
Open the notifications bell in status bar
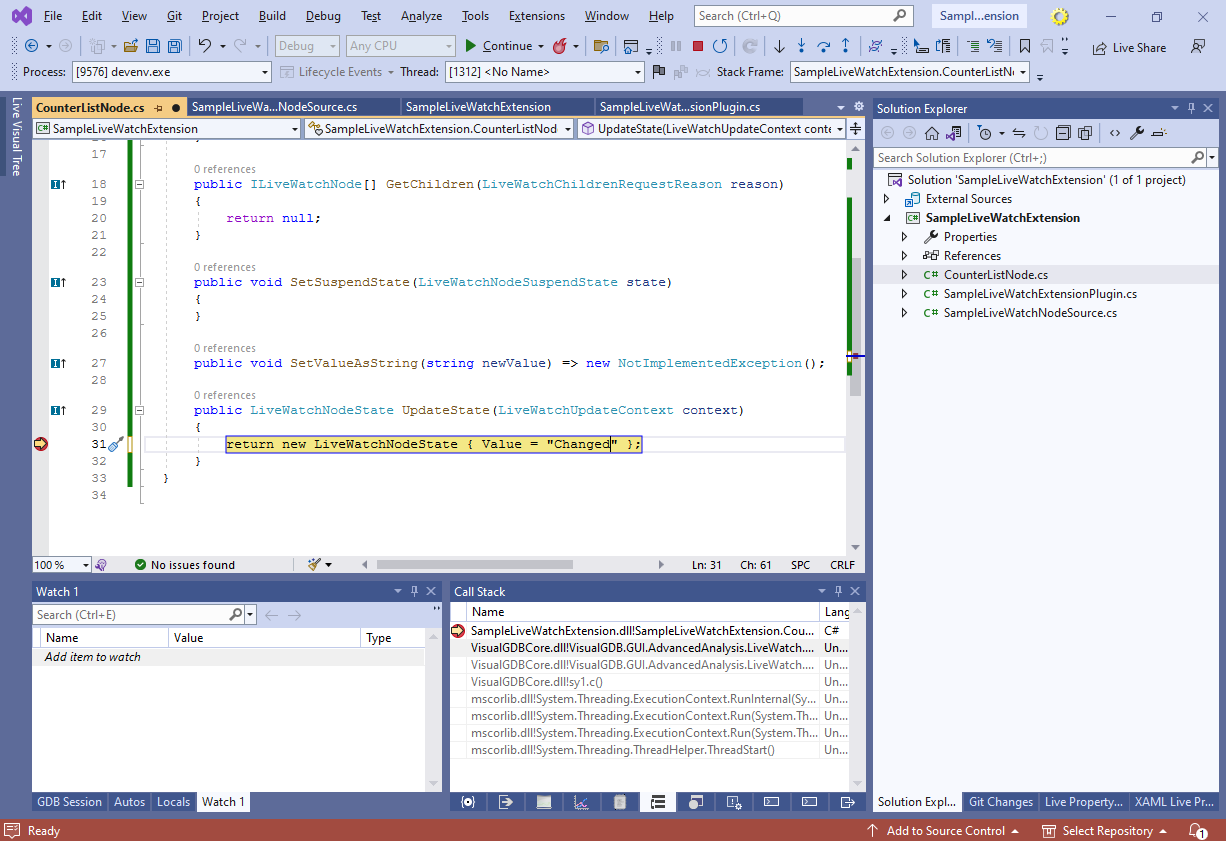pos(1198,831)
